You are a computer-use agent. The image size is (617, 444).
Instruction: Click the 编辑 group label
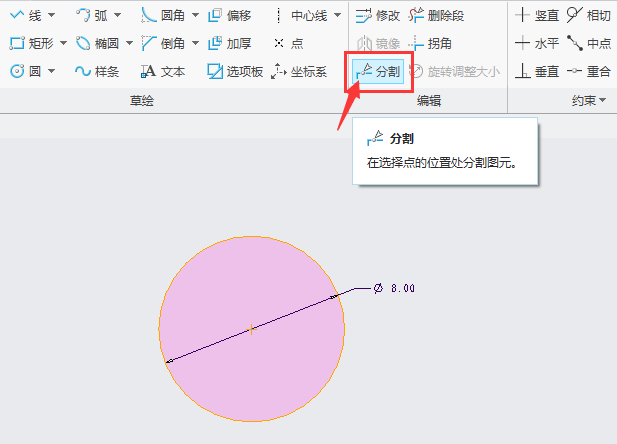[x=429, y=101]
